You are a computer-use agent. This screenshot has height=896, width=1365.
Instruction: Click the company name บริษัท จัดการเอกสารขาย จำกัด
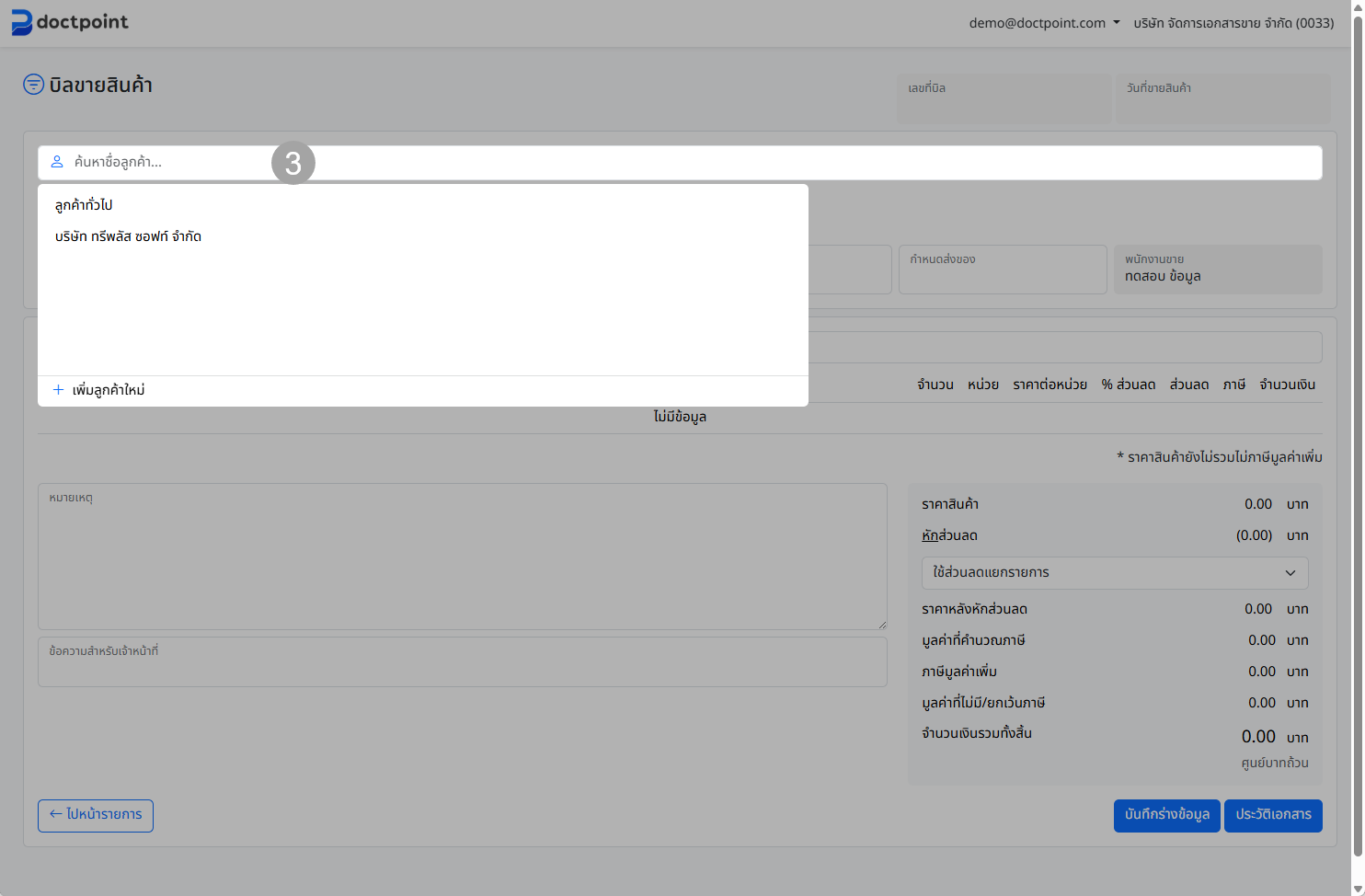click(1233, 23)
